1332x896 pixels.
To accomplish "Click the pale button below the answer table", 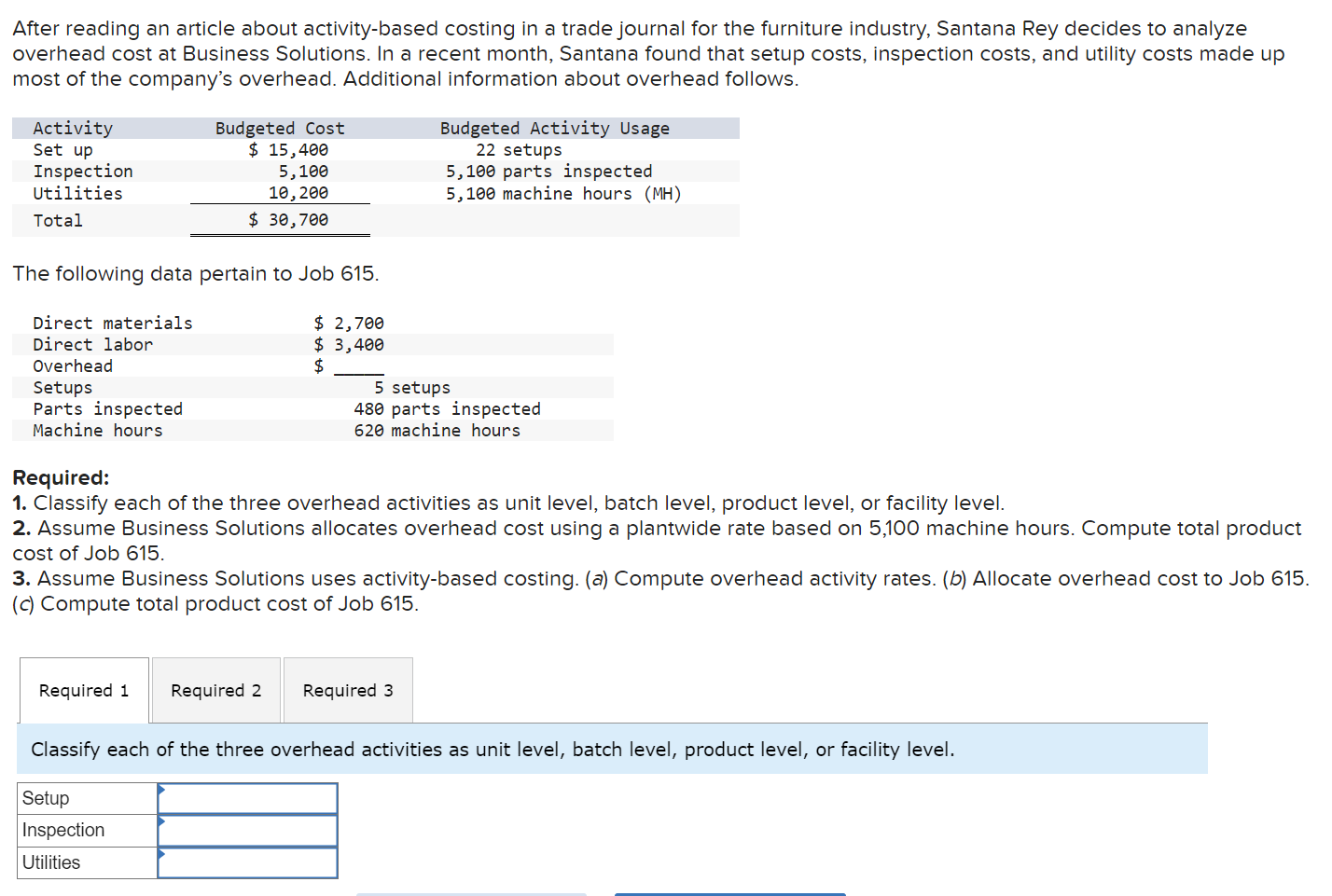I will pos(471,893).
